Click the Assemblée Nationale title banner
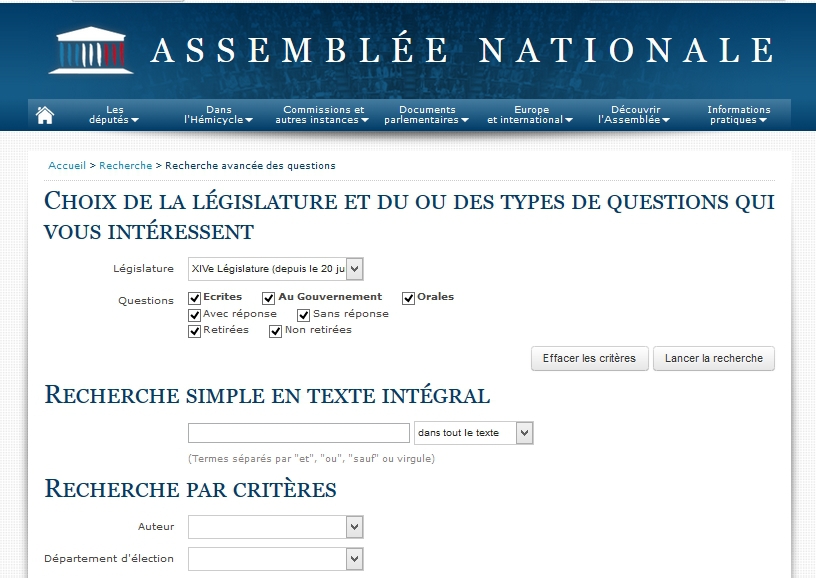The image size is (816, 578). pos(463,50)
